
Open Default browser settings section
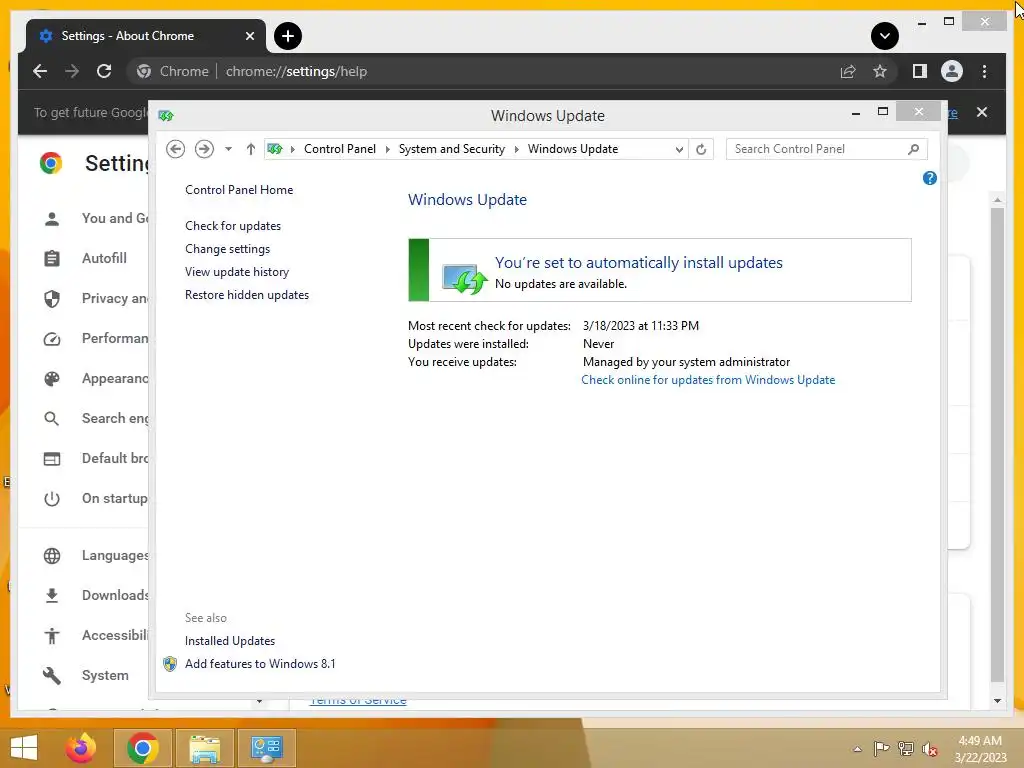pyautogui.click(x=95, y=458)
